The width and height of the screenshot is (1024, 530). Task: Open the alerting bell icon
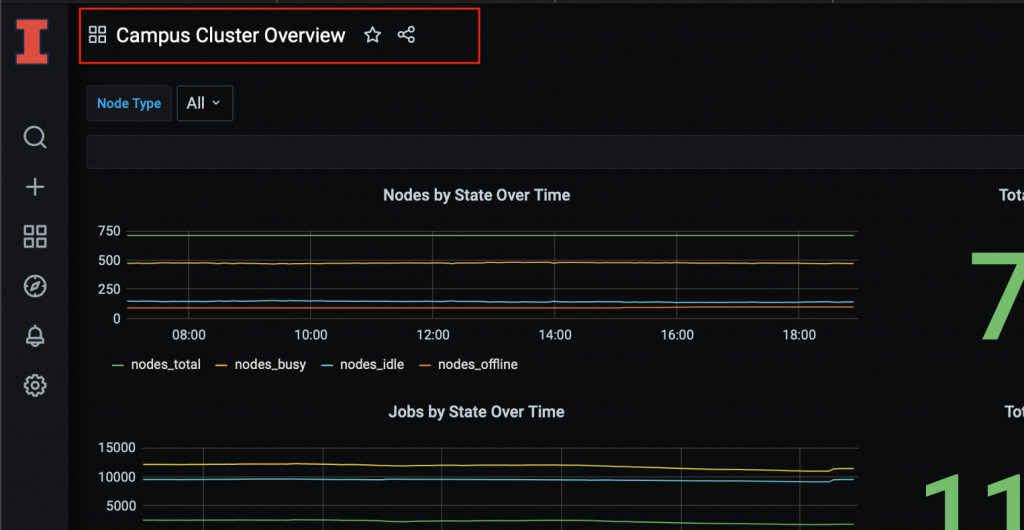click(x=35, y=336)
